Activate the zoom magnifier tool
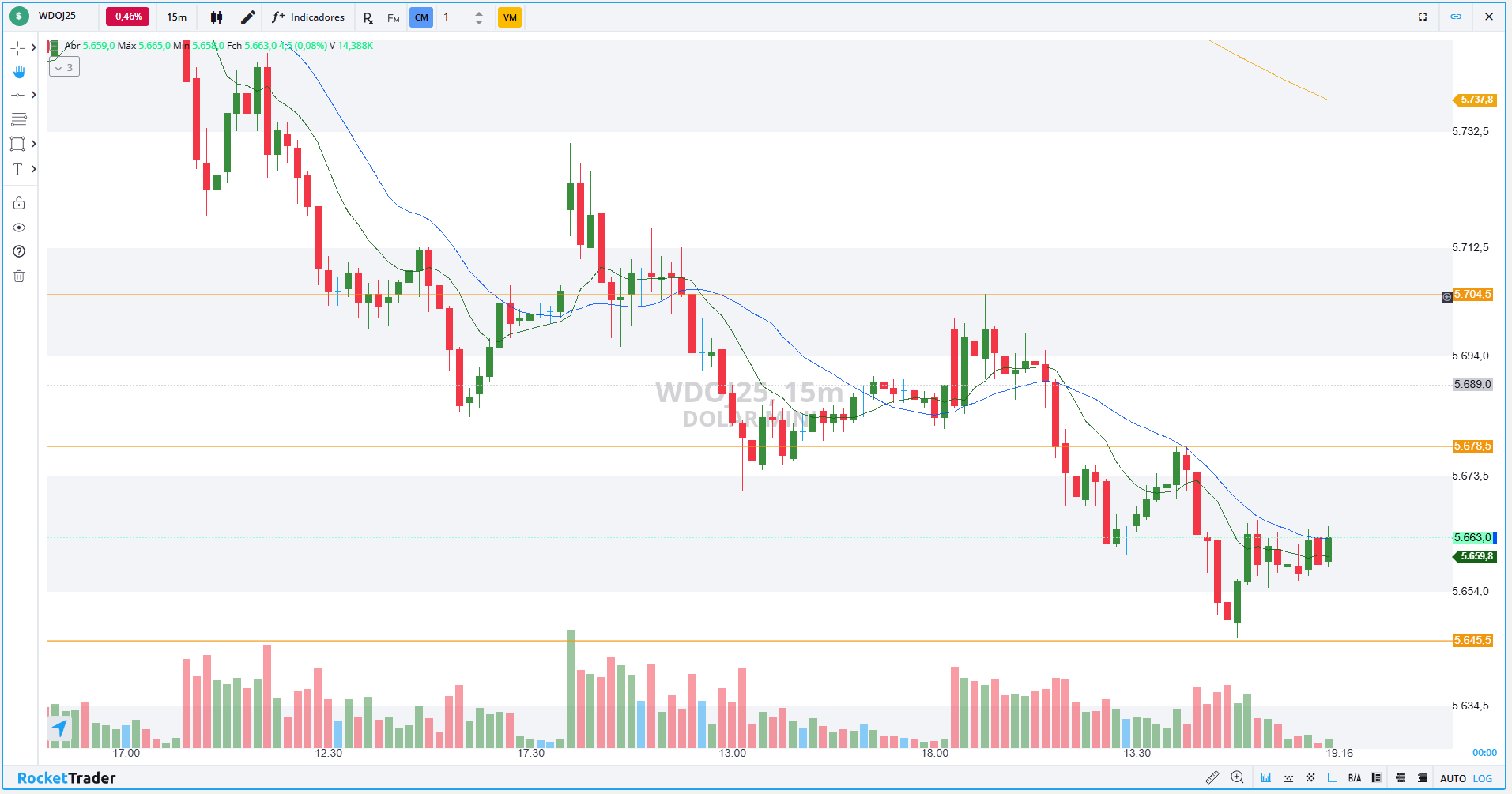Image resolution: width=1512 pixels, height=794 pixels. (1237, 778)
